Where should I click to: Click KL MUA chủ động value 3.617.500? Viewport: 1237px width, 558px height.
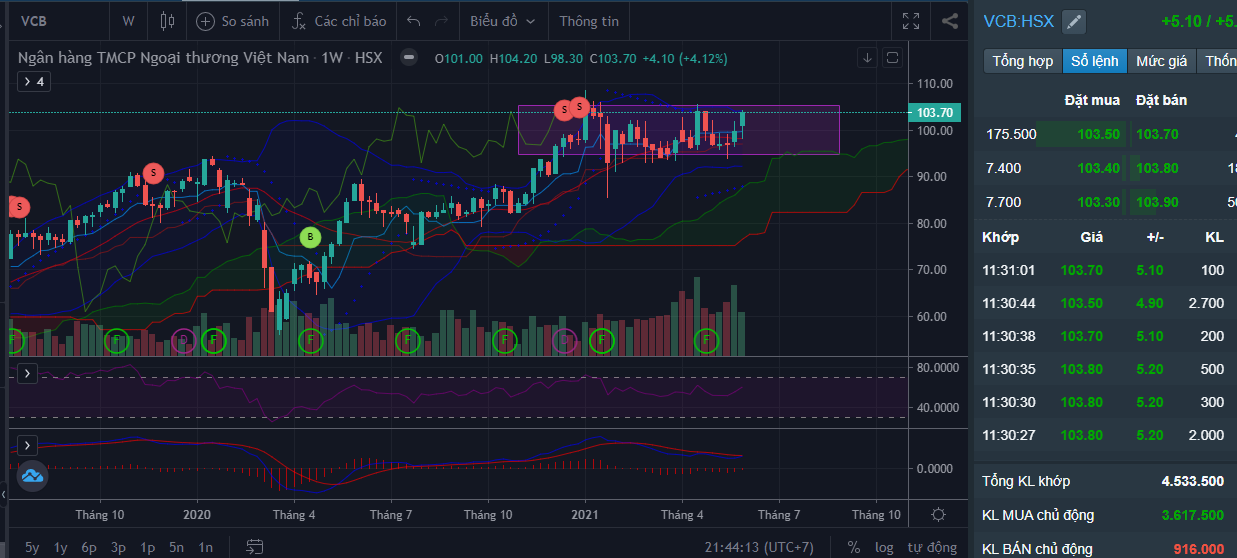[1192, 515]
